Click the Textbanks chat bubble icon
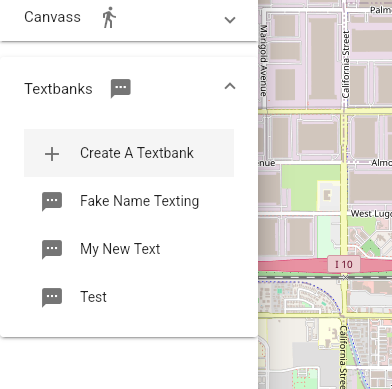 click(x=120, y=89)
